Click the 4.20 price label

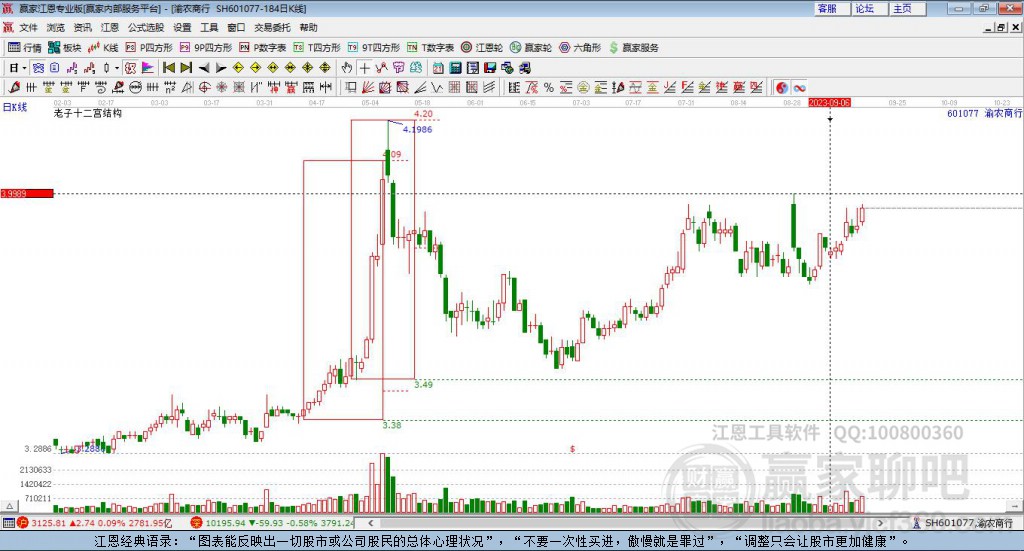click(423, 114)
